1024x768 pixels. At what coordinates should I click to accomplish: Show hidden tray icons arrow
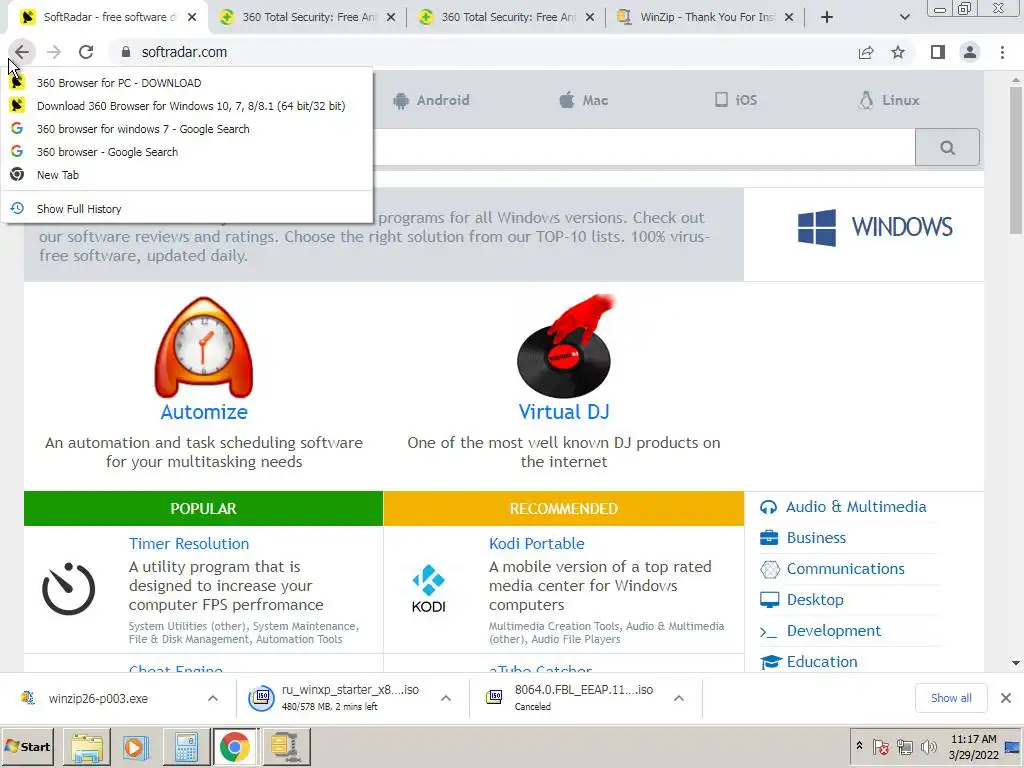pos(859,746)
